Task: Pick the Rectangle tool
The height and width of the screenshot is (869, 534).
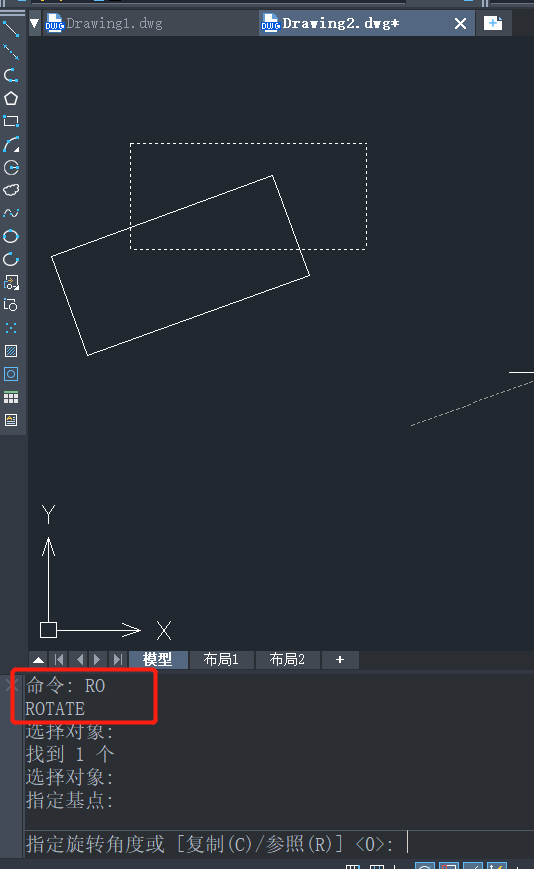Action: pos(11,121)
